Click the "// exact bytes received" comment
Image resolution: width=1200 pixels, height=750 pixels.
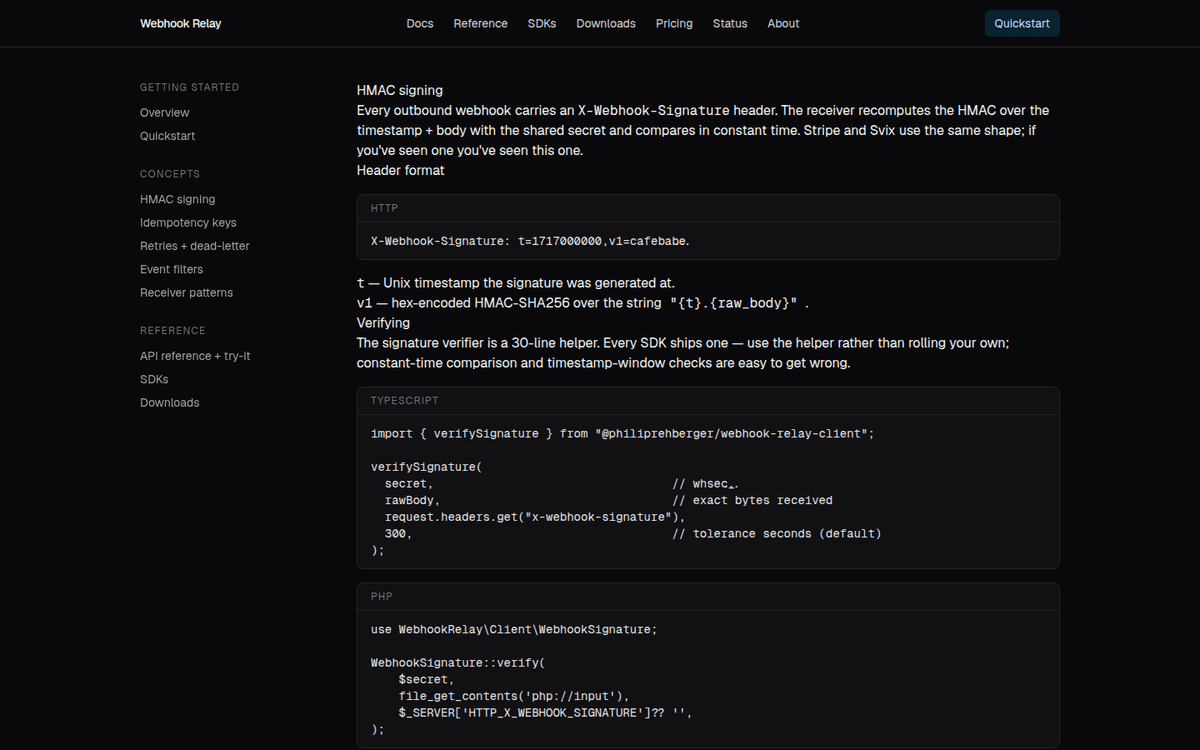(x=752, y=500)
